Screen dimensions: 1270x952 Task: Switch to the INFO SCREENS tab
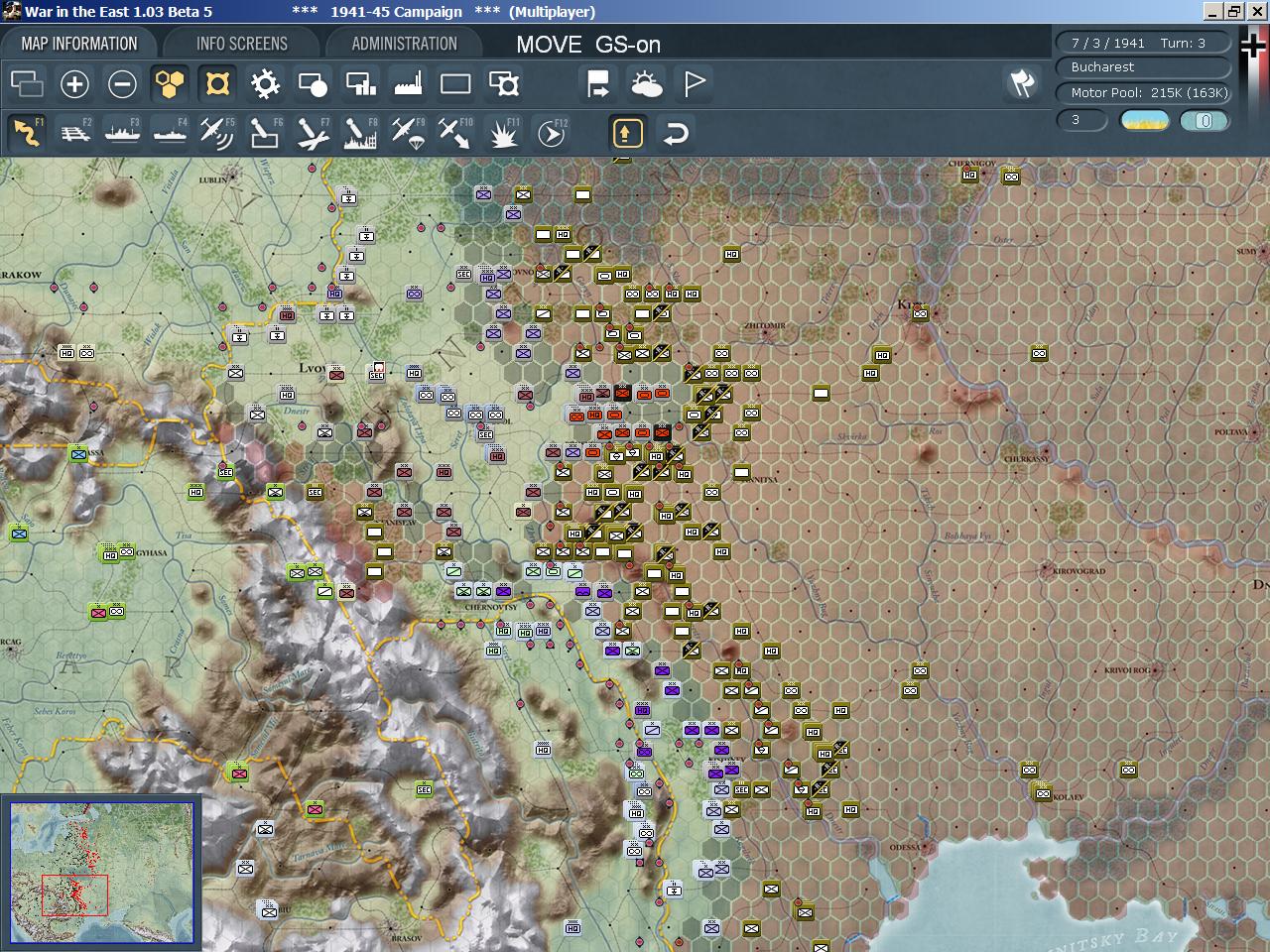click(x=242, y=44)
